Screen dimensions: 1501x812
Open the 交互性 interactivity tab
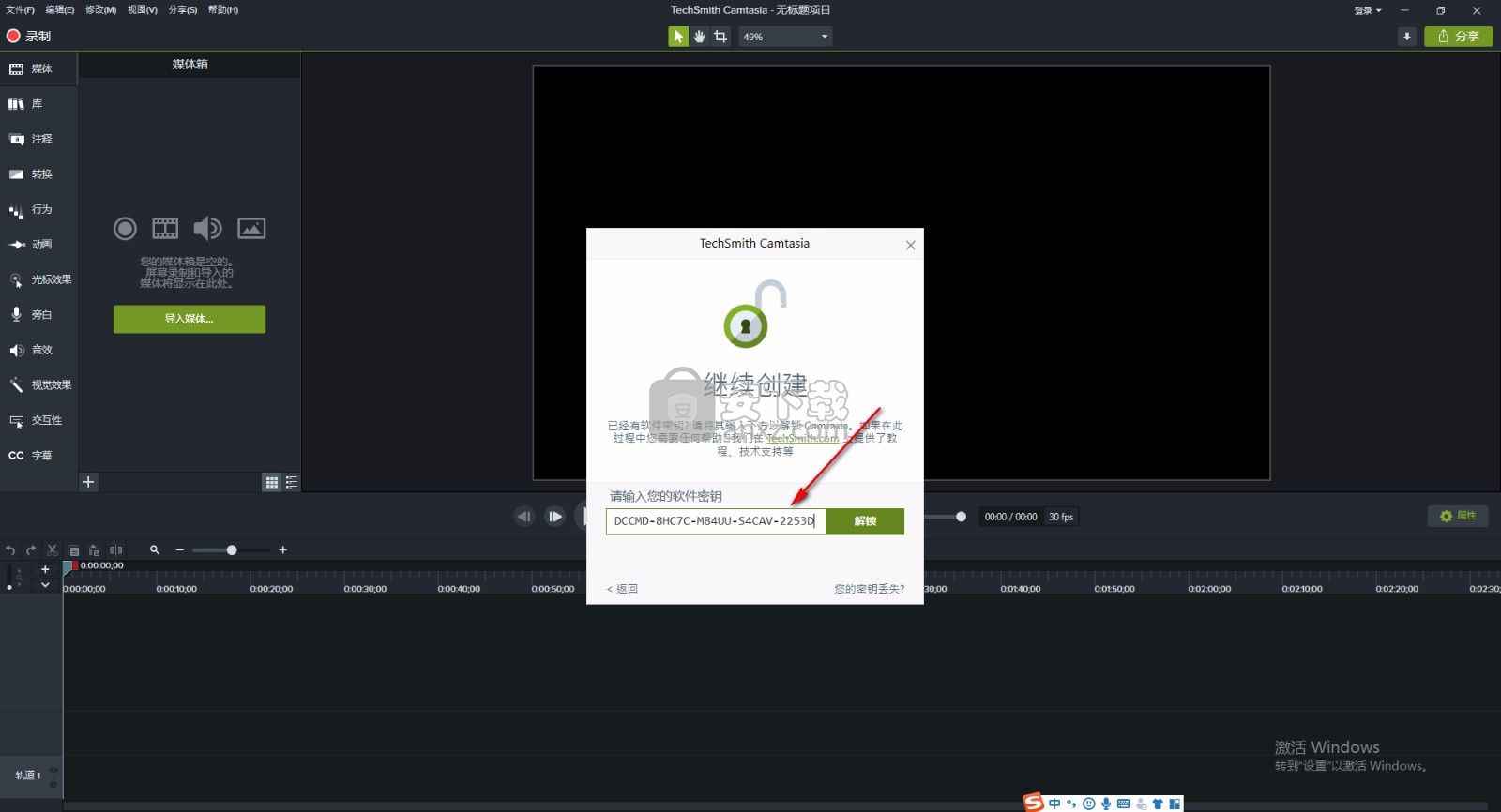[x=38, y=420]
